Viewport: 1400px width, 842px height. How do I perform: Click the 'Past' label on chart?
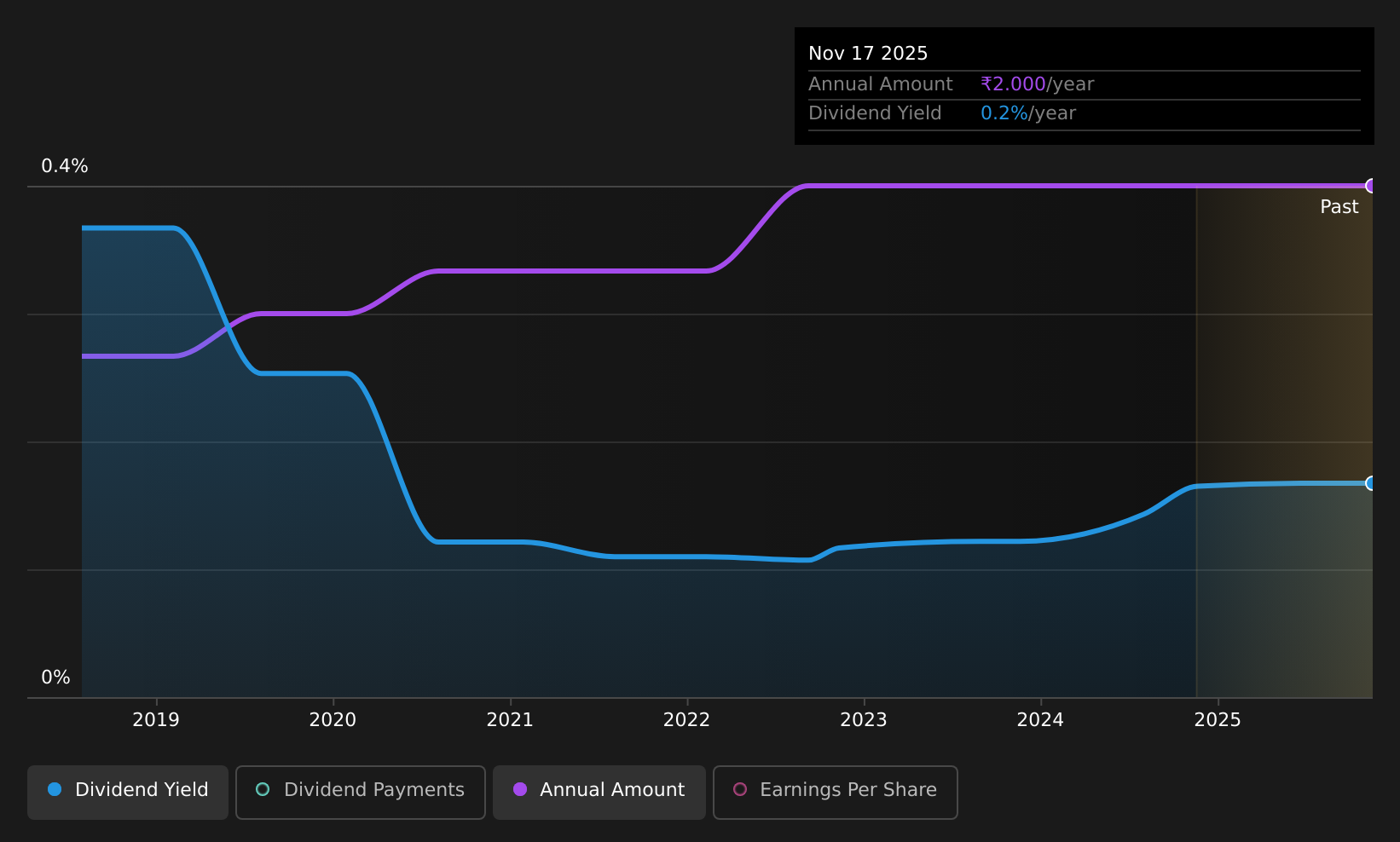point(1339,207)
